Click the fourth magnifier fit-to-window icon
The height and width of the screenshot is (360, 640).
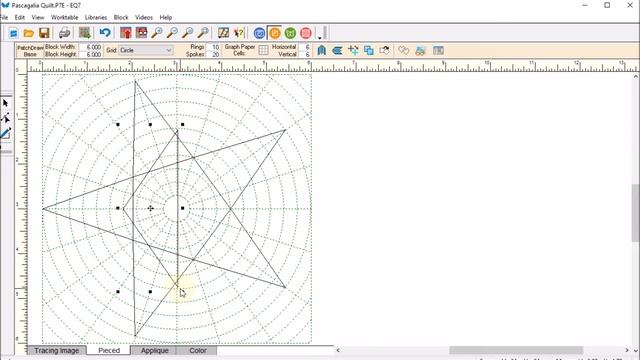click(x=203, y=33)
